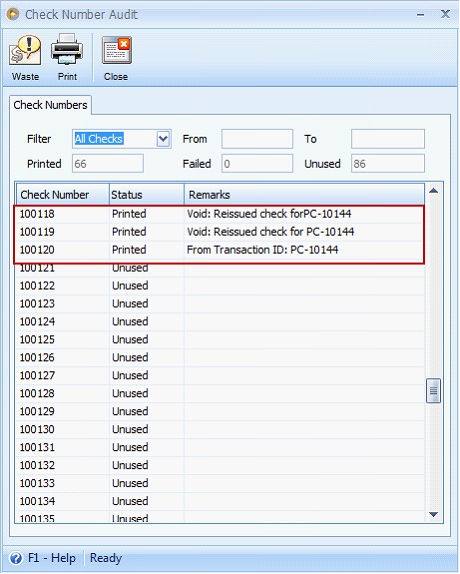Open the Filter dropdown arrow
The image size is (460, 574).
(x=163, y=139)
